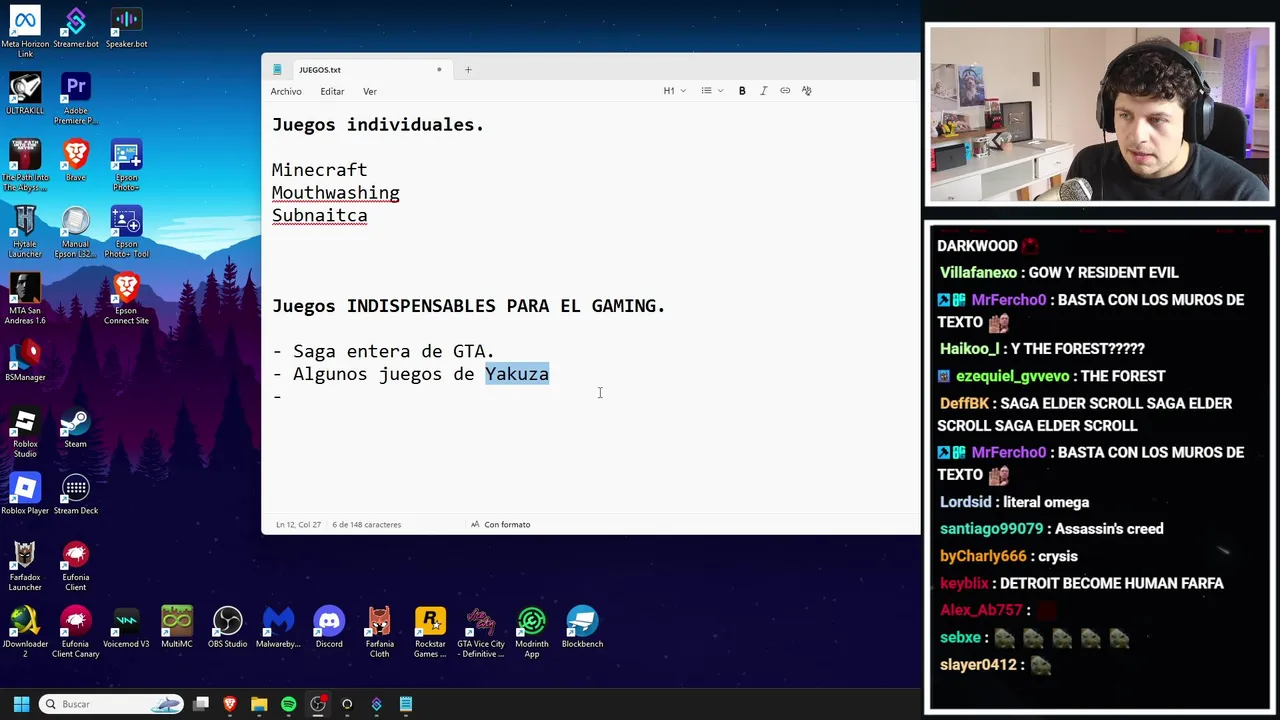Click the heading 'Juegos INDISPENSABLES PARA EL GAMING.'
This screenshot has width=1280, height=720.
pos(468,306)
